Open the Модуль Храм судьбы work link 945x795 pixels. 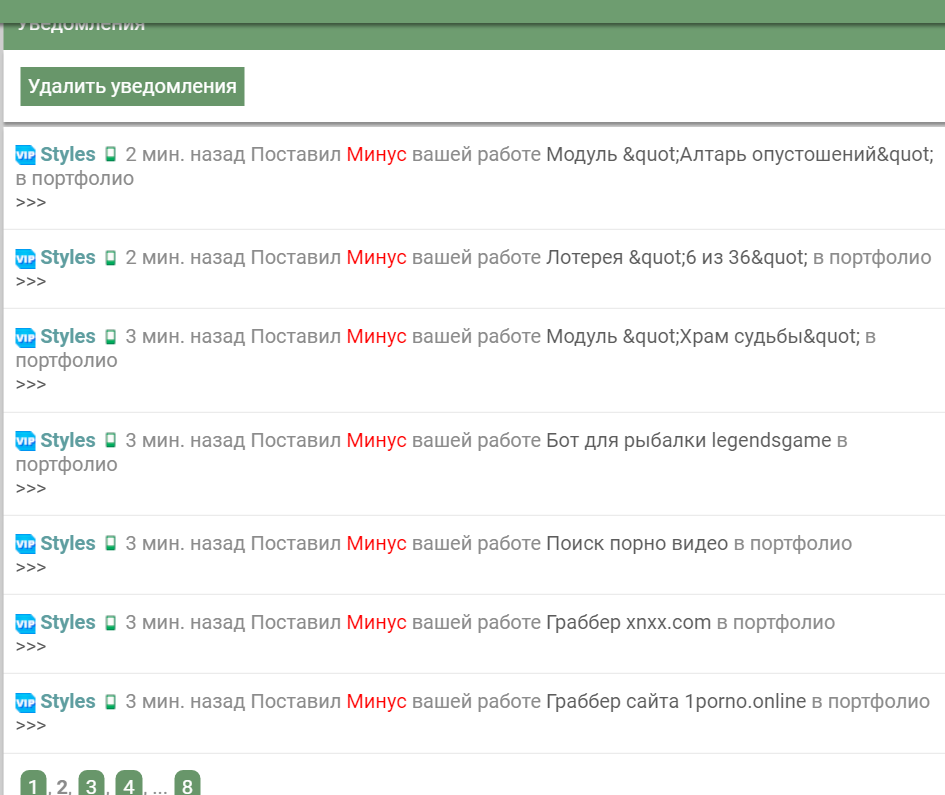[702, 336]
